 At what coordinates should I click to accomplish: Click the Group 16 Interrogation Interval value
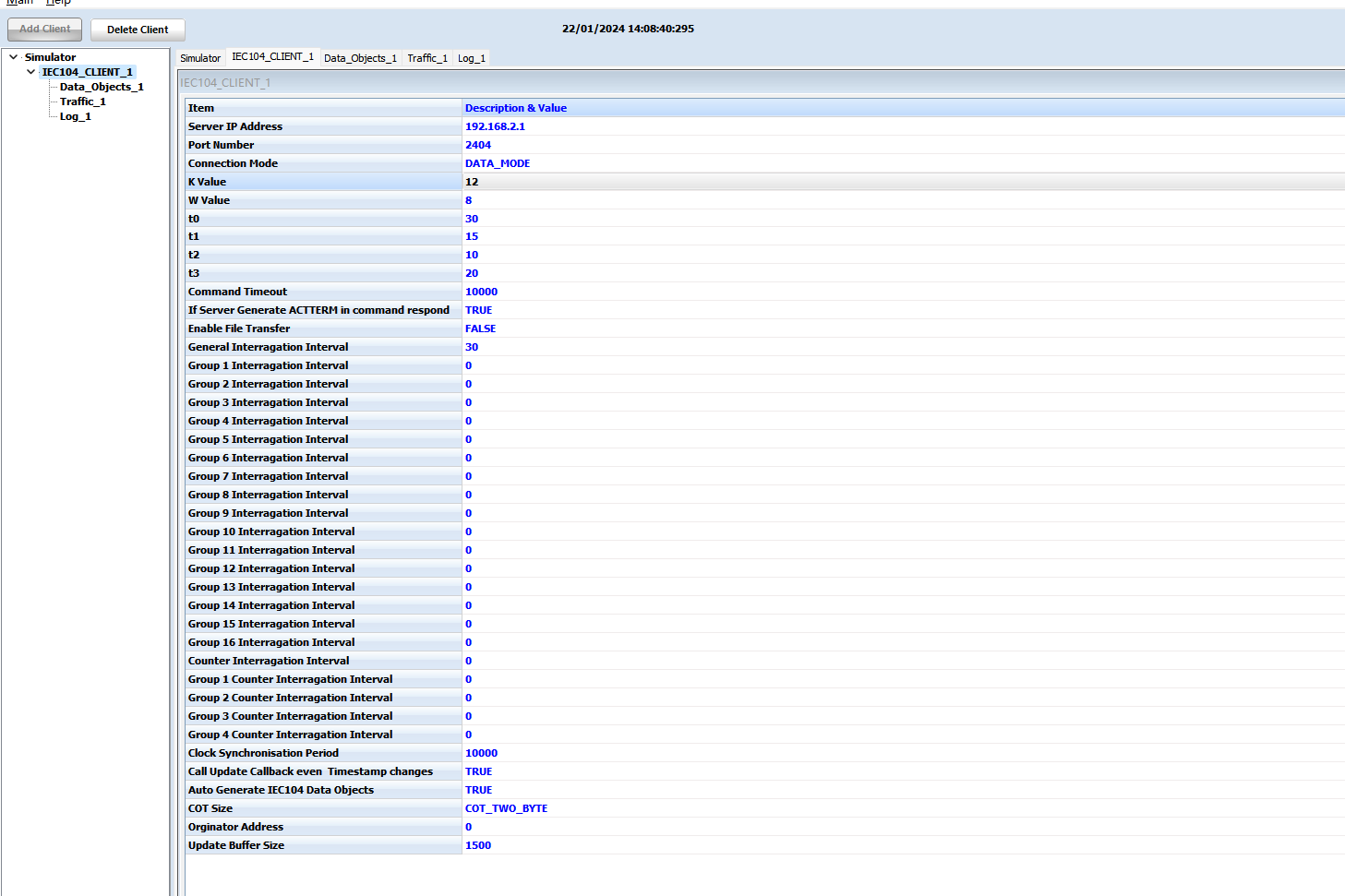[468, 642]
